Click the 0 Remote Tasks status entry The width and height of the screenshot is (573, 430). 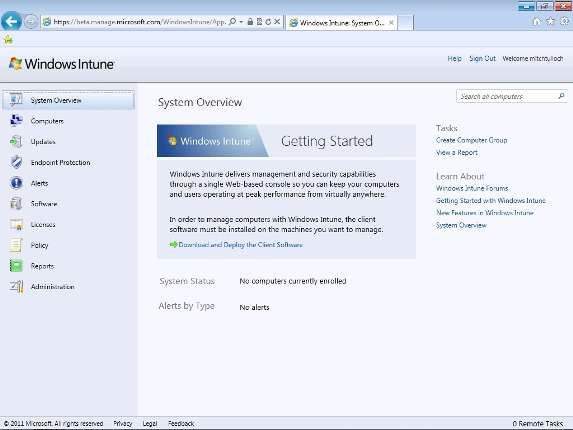coord(538,423)
